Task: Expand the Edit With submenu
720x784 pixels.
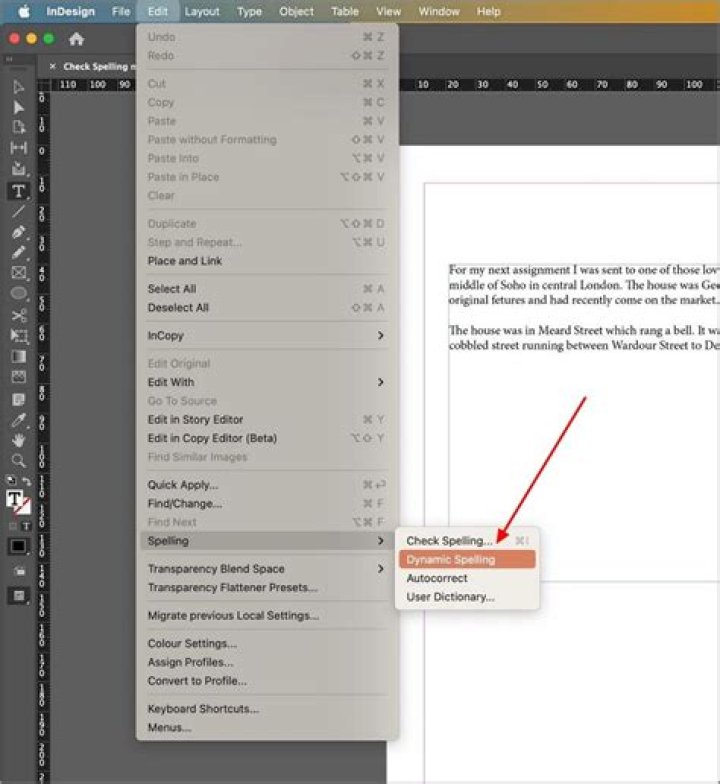Action: pyautogui.click(x=267, y=382)
